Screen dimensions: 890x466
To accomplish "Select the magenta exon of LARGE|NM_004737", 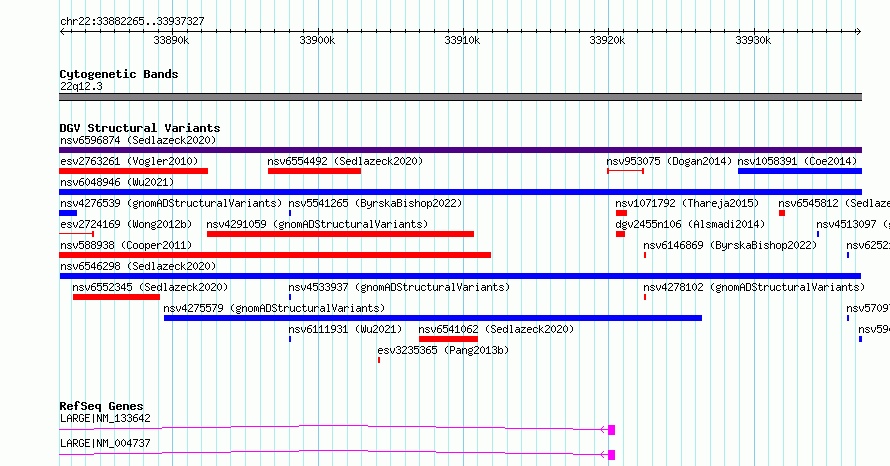I will [x=611, y=455].
